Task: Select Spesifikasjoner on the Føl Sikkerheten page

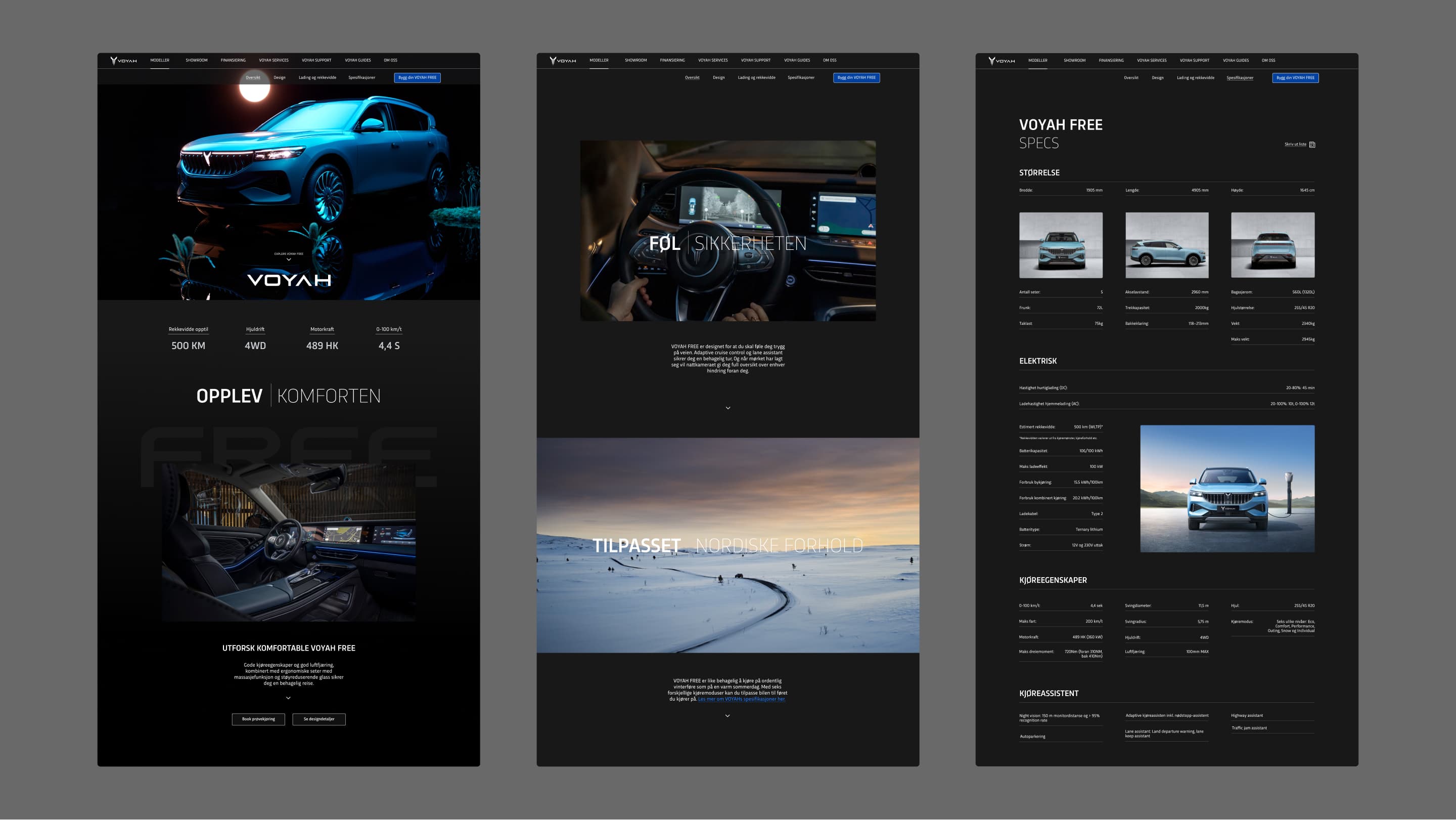Action: click(801, 77)
